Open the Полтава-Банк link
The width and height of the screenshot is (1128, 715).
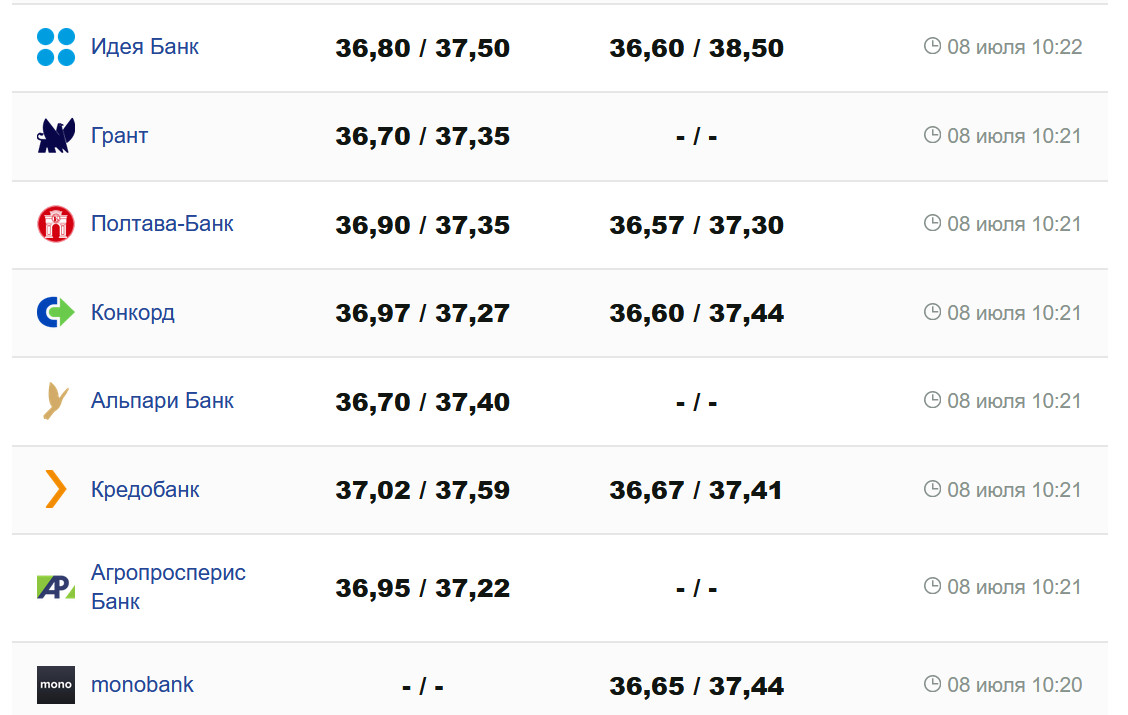(x=162, y=224)
